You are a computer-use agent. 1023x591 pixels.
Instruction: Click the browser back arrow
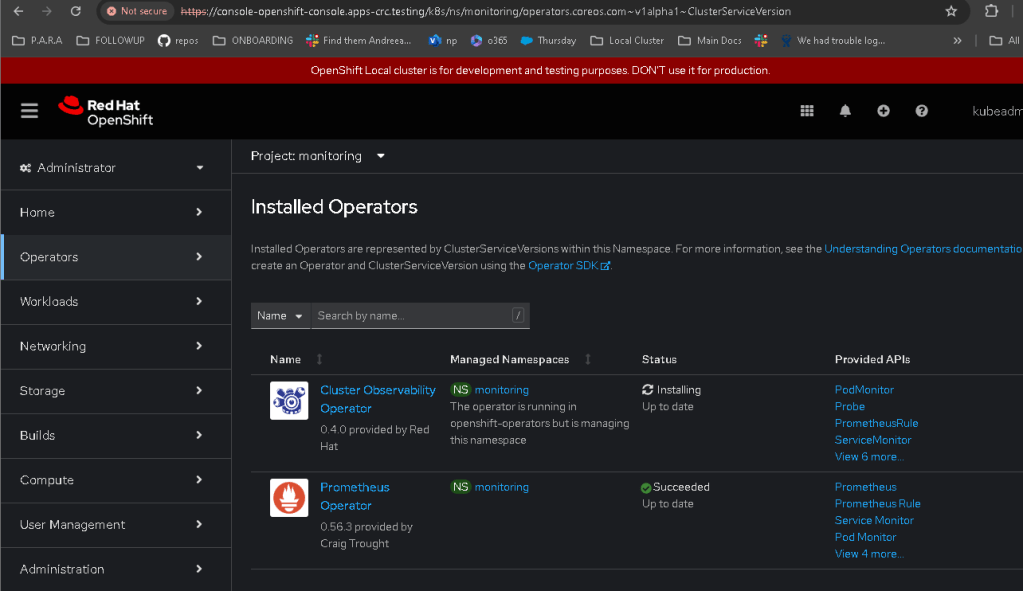[18, 11]
